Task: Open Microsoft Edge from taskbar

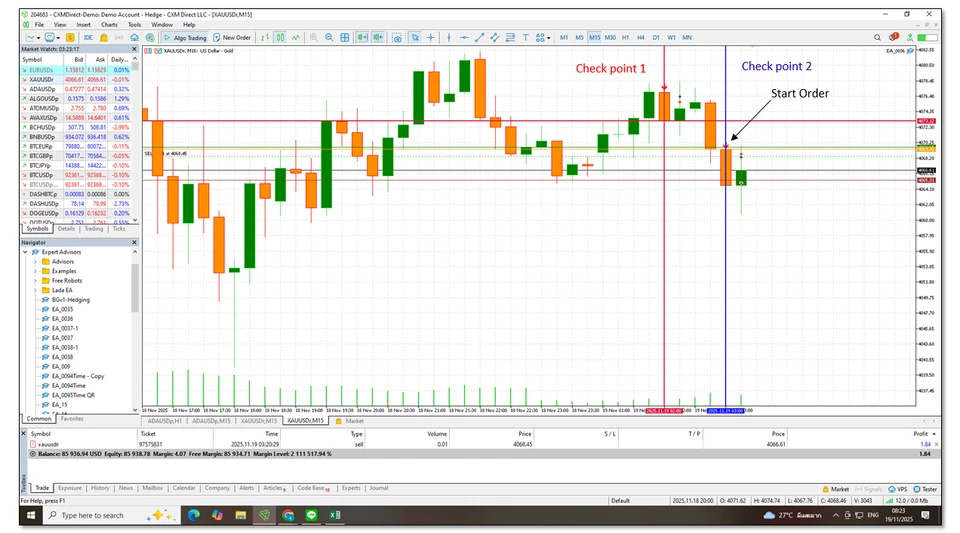Action: coord(193,515)
